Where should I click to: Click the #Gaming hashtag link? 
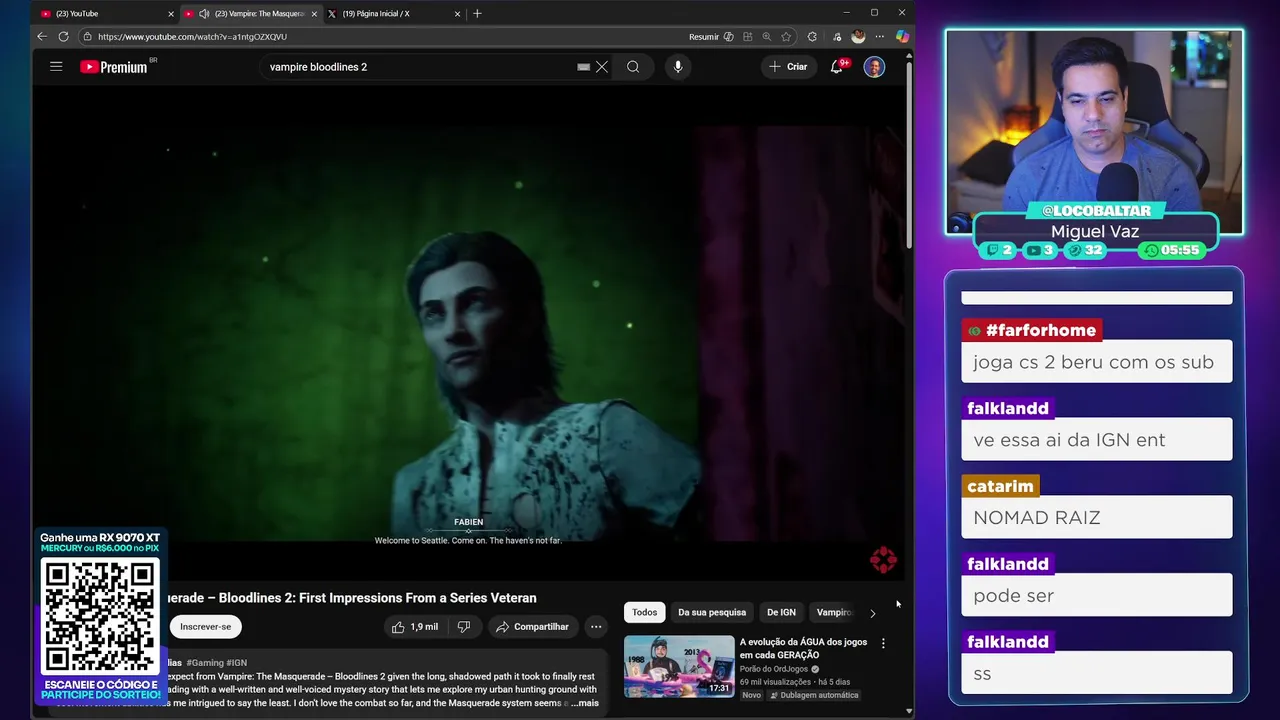click(x=205, y=662)
